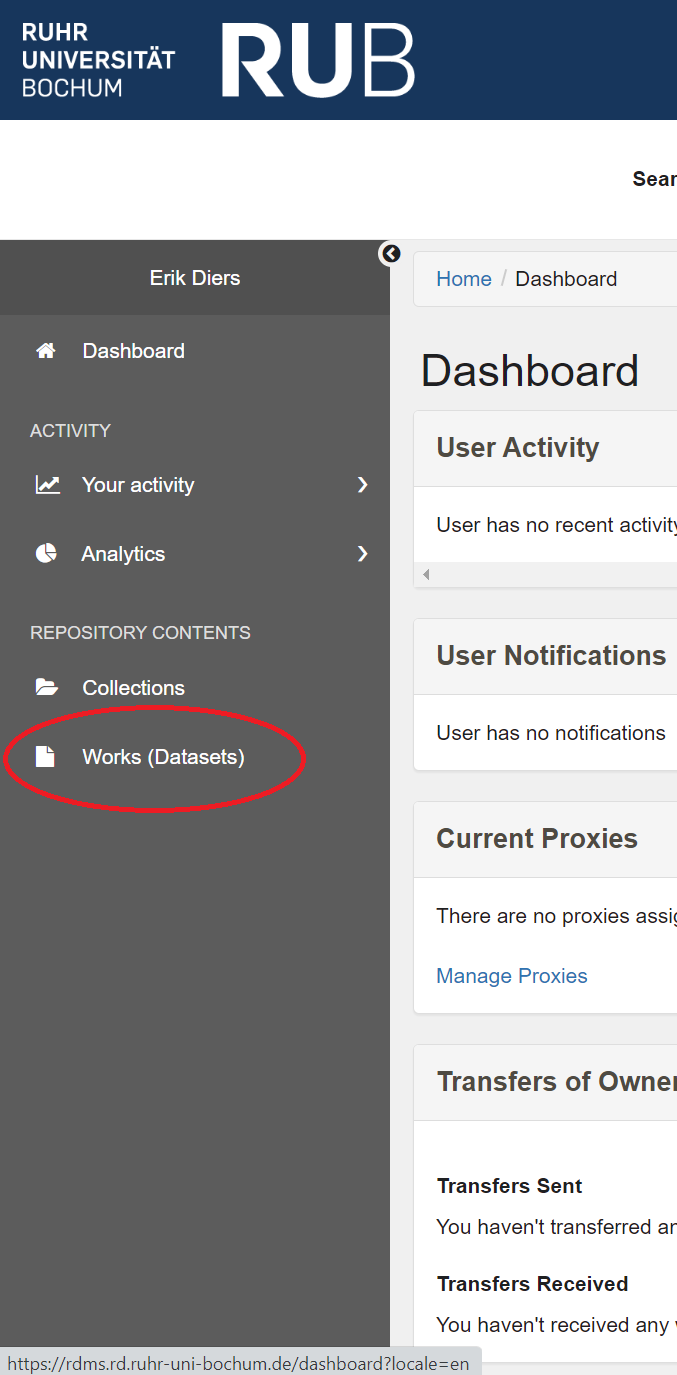Click the Your activity chart icon

pos(47,485)
